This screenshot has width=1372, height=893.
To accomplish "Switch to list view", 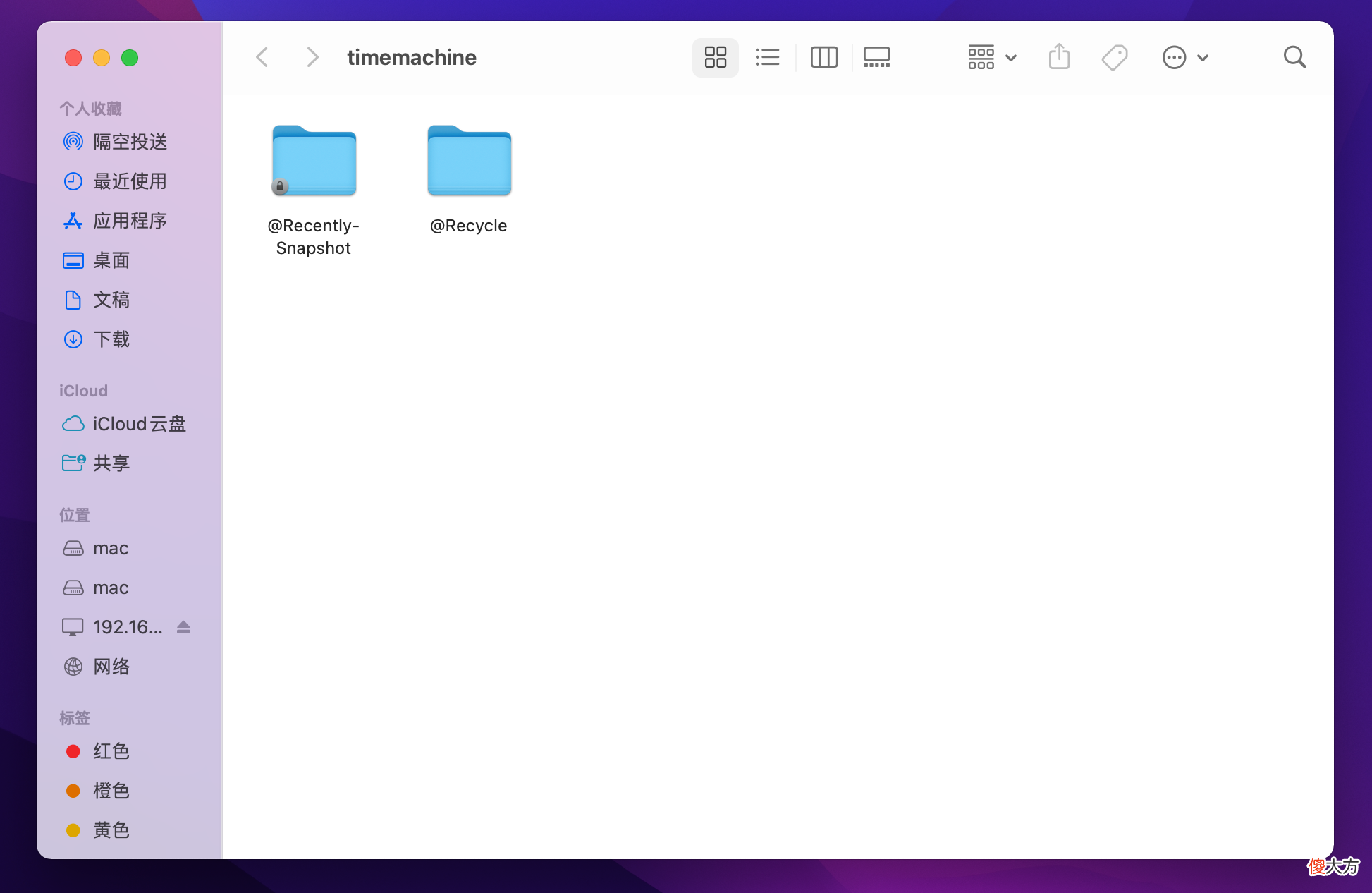I will [x=767, y=57].
